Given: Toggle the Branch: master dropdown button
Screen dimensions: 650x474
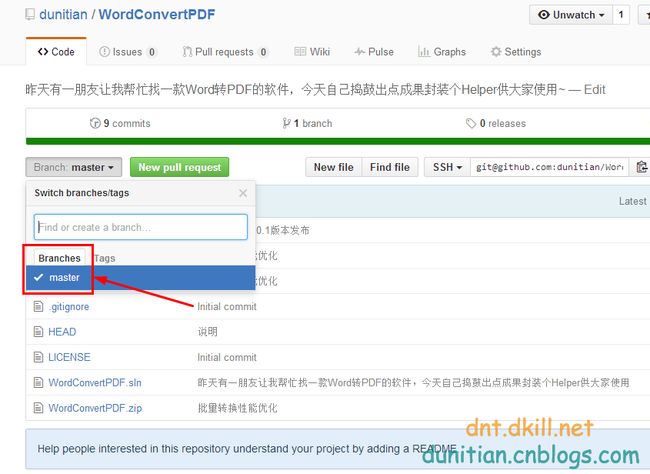Looking at the screenshot, I should point(74,167).
